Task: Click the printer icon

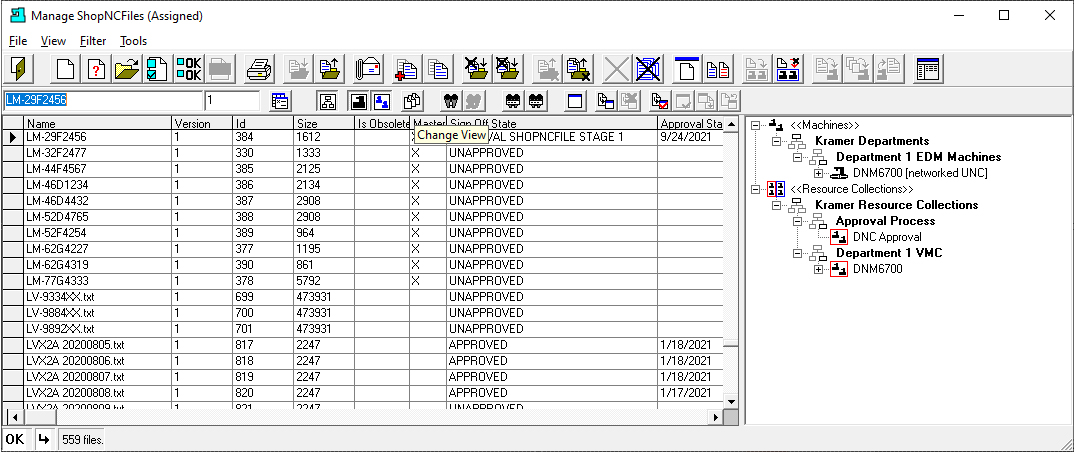Action: pyautogui.click(x=259, y=69)
